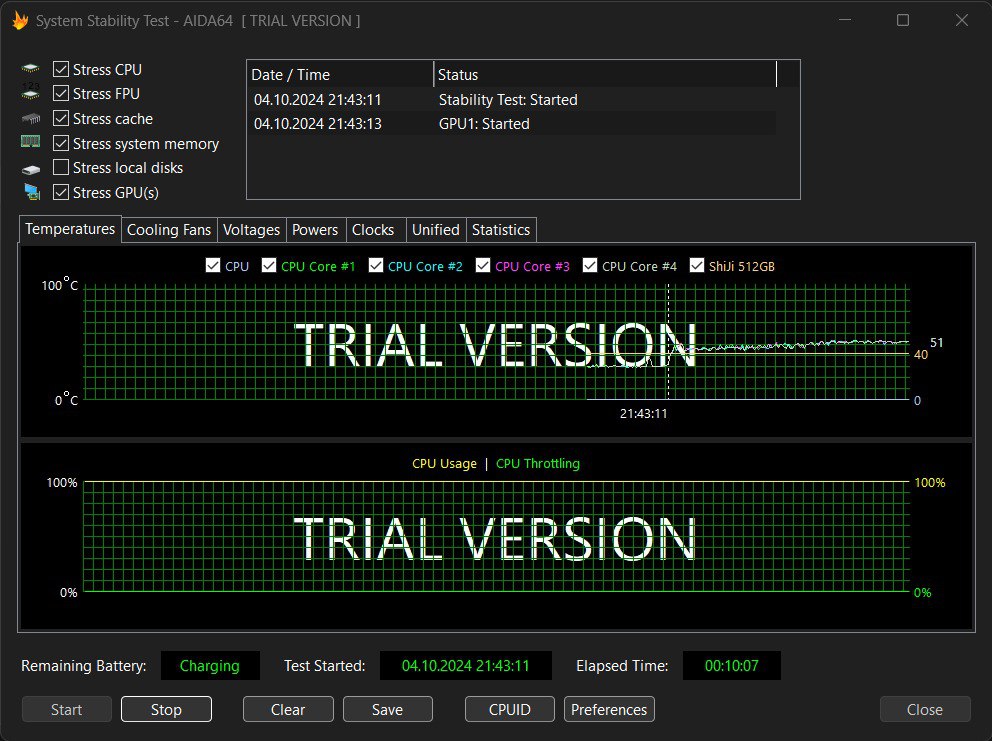Image resolution: width=992 pixels, height=741 pixels.
Task: Click the 21:43:11 marker on temperature graph
Action: point(643,414)
